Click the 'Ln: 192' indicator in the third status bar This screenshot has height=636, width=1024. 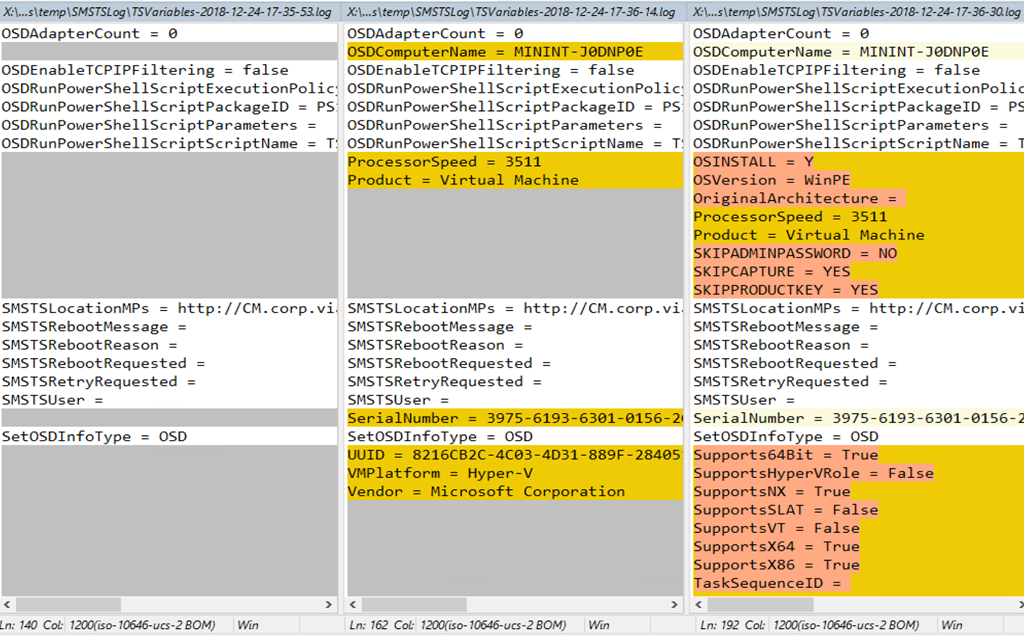click(x=713, y=624)
